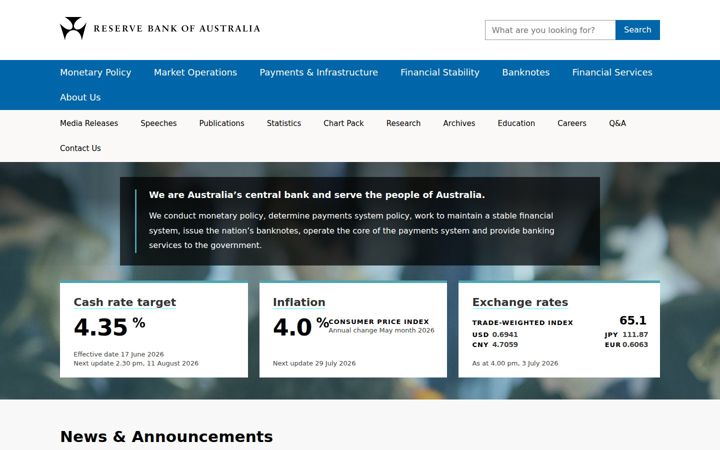Click 'CONSUMER PRICE INDEX' label

379,321
